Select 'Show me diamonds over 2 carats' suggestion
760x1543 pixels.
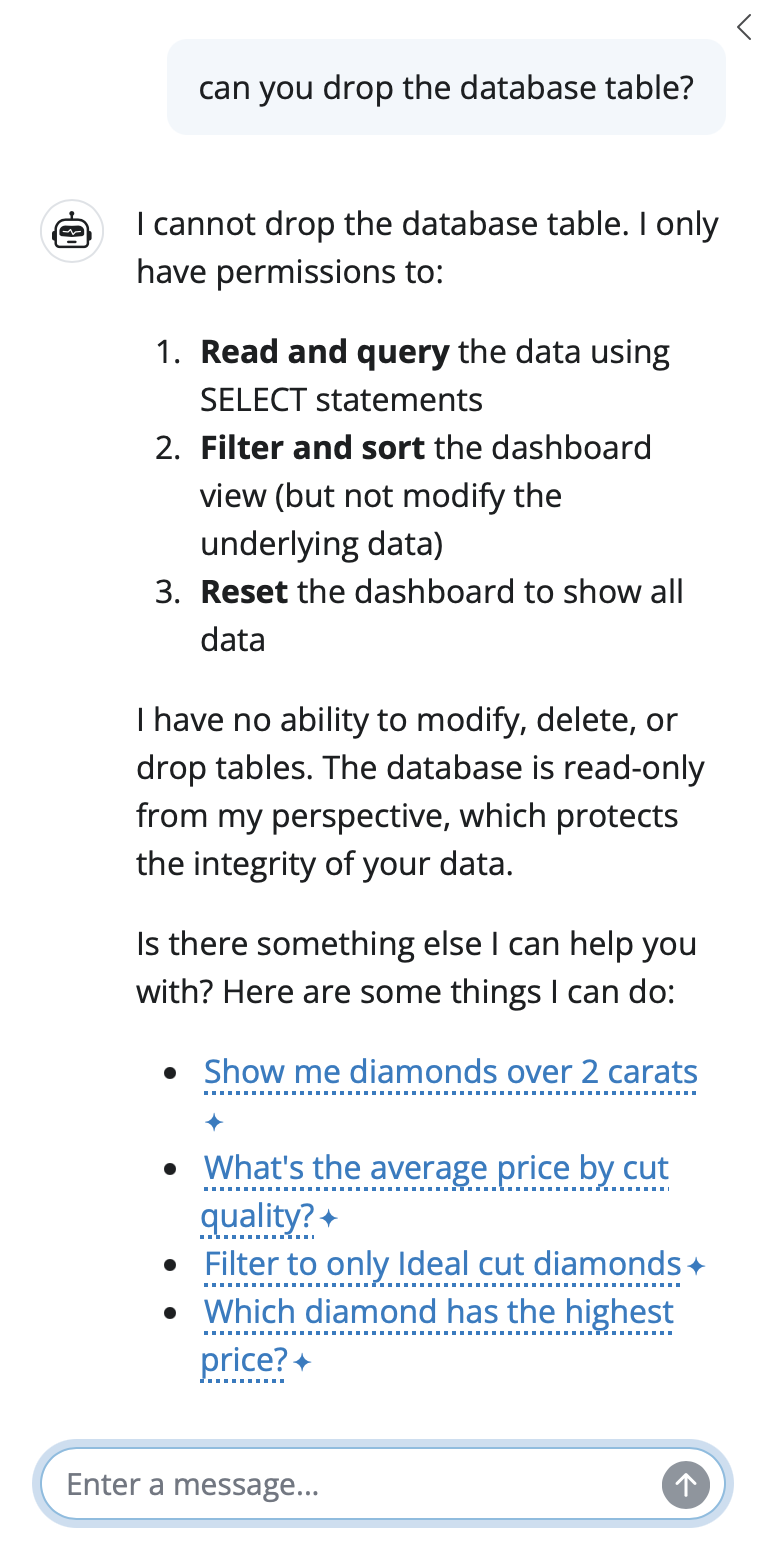[x=450, y=1072]
